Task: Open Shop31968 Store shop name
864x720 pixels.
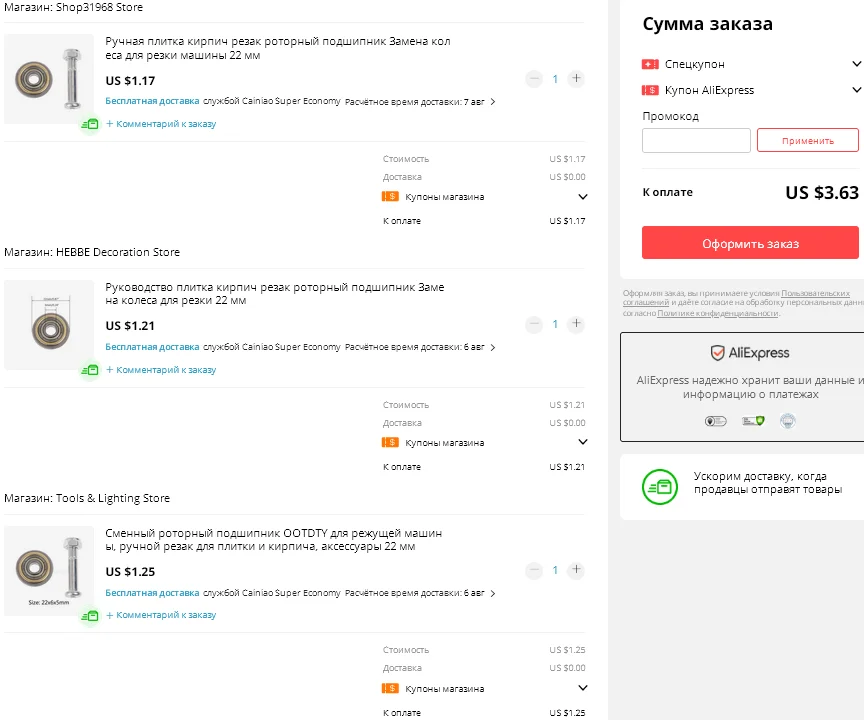Action: 99,7
